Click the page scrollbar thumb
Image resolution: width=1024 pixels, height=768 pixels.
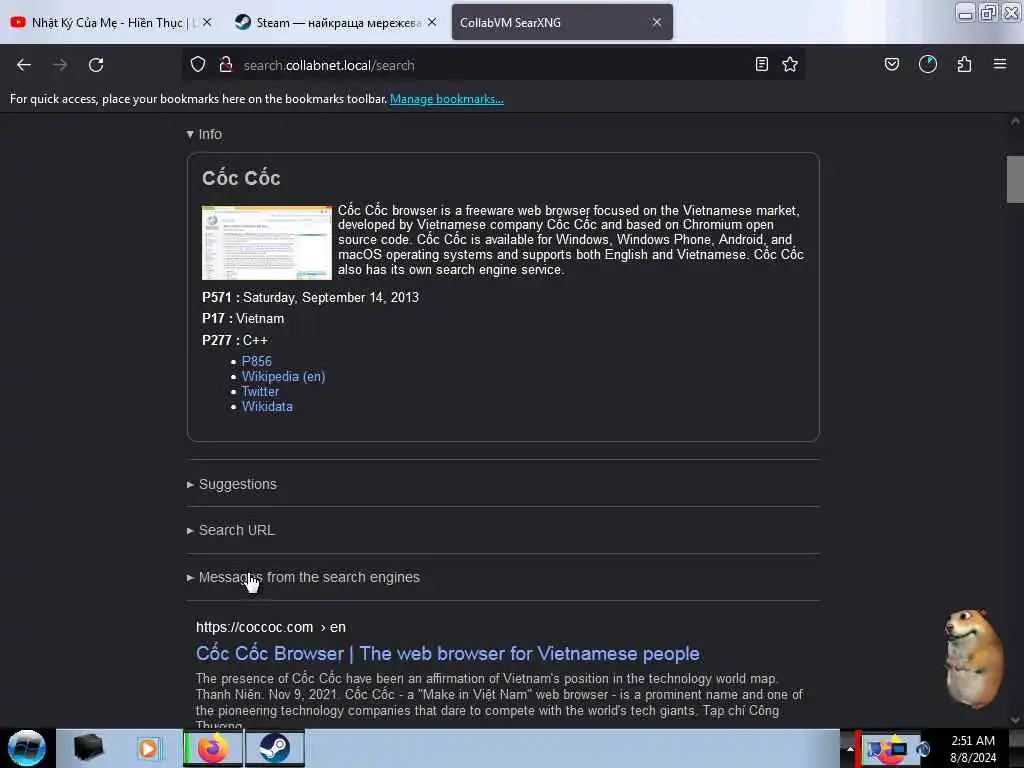click(x=1015, y=180)
